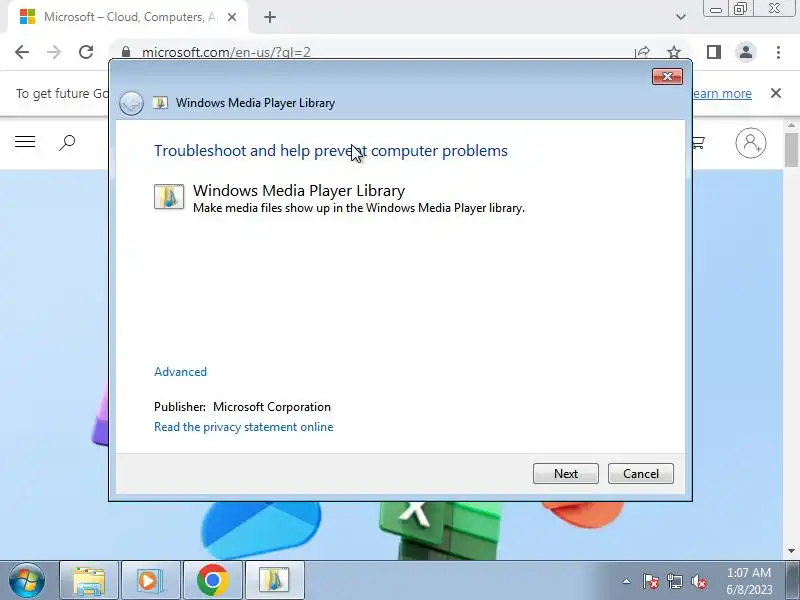Open the Microsoft shopping cart
Image resolution: width=800 pixels, height=600 pixels.
(x=698, y=142)
